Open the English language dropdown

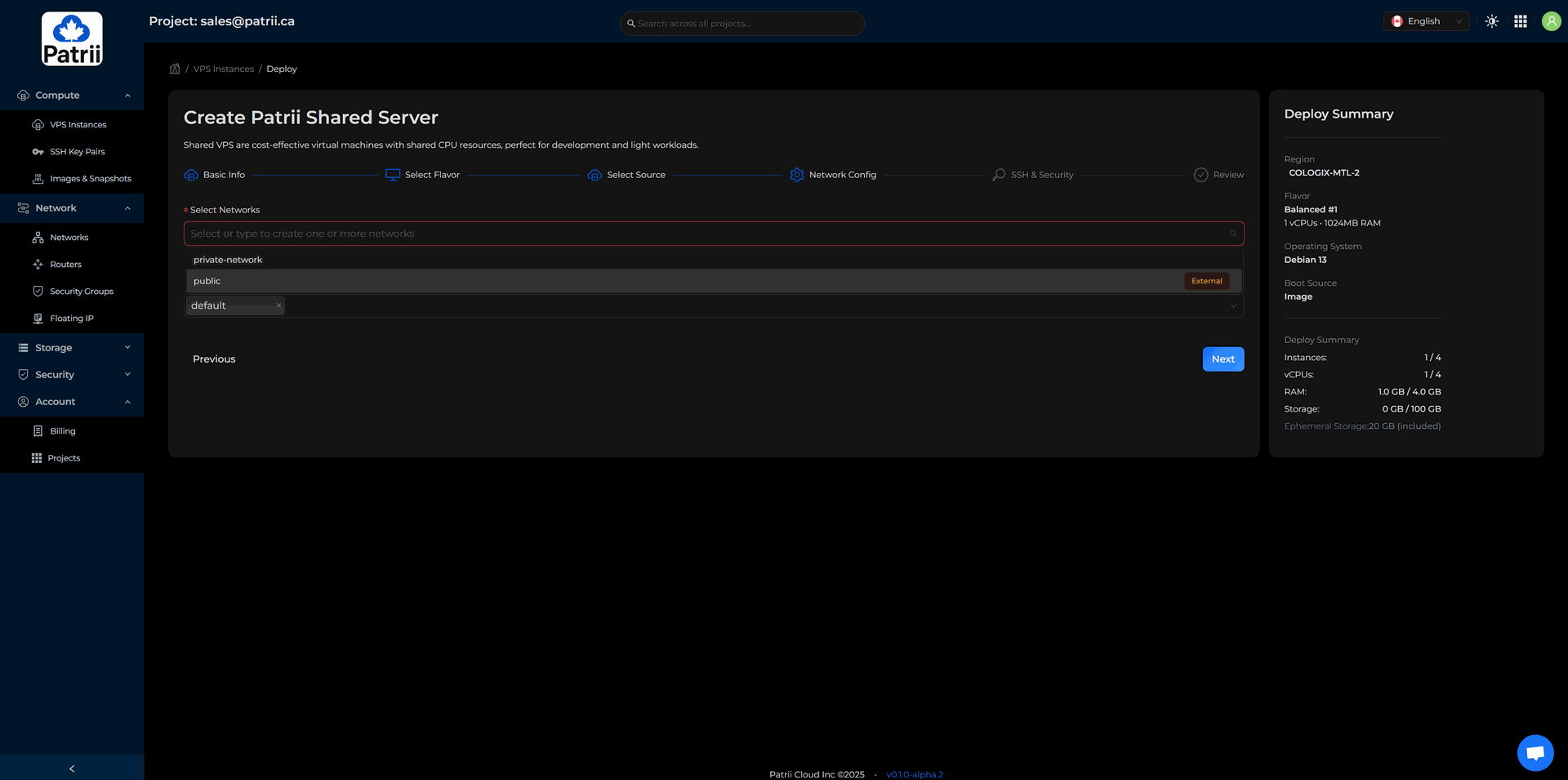tap(1426, 22)
